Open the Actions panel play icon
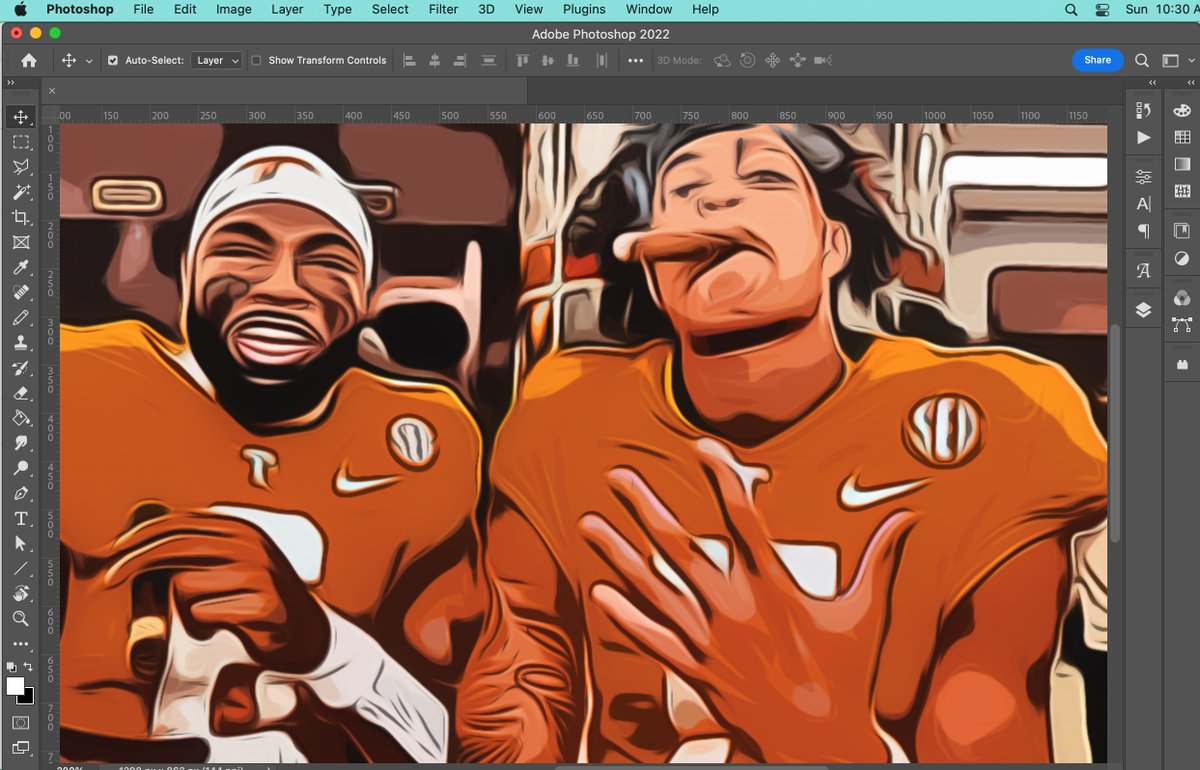The height and width of the screenshot is (770, 1200). point(1144,137)
